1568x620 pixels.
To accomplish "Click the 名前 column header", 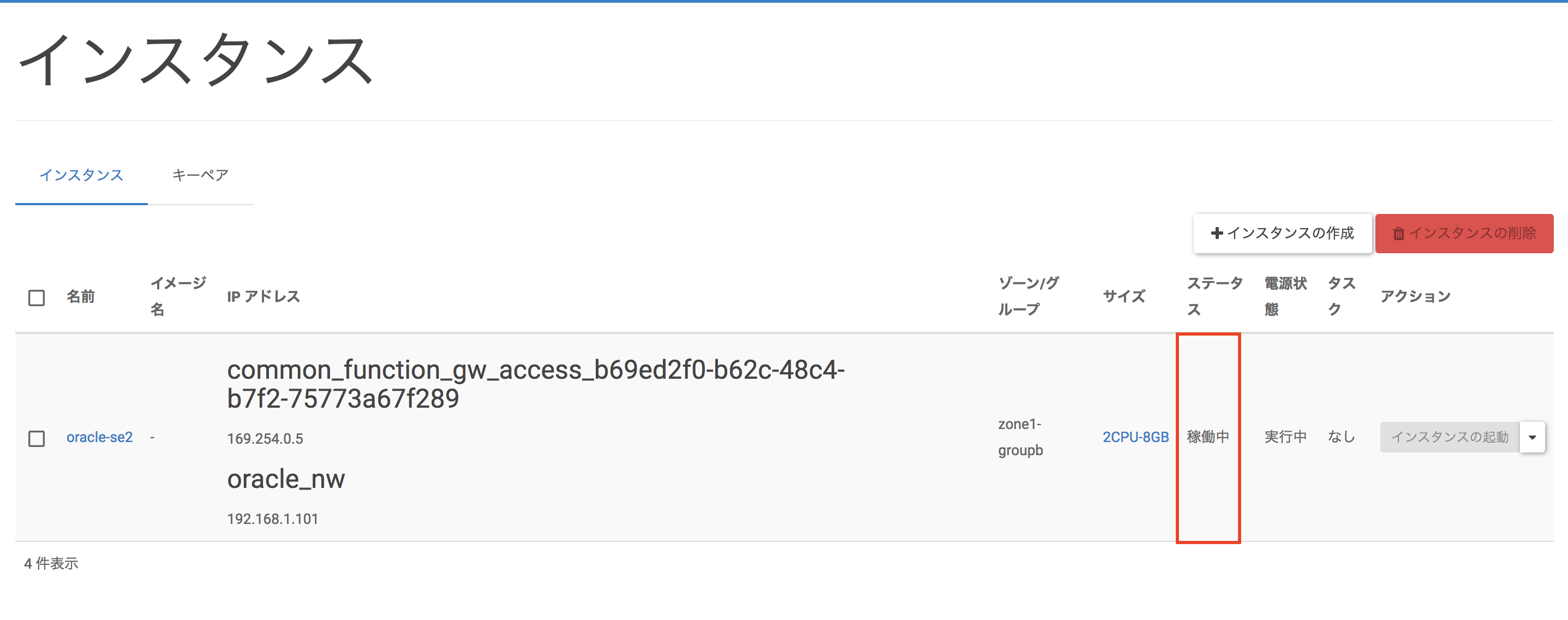I will (80, 296).
